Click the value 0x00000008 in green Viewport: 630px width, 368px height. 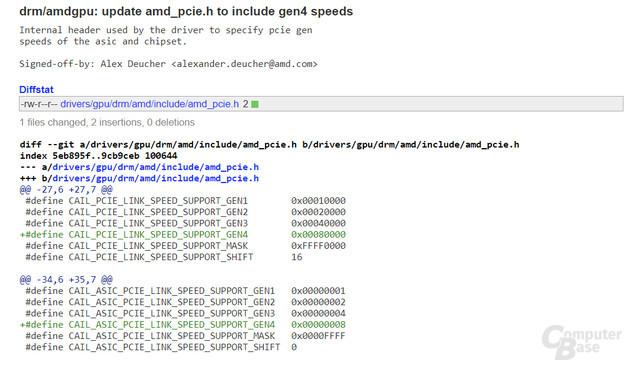point(319,325)
